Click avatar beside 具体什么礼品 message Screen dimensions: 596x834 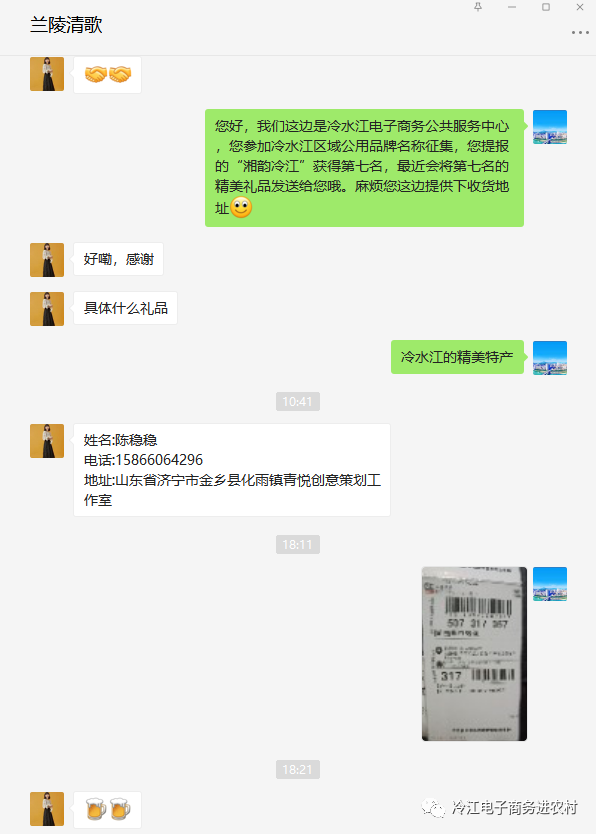(47, 309)
